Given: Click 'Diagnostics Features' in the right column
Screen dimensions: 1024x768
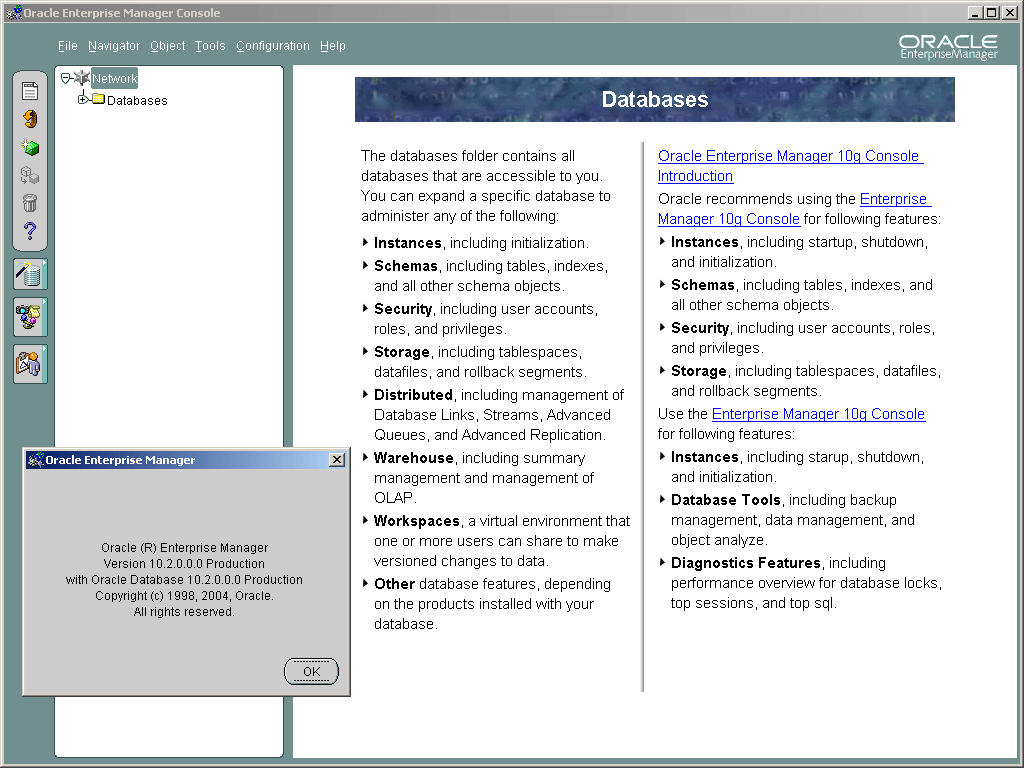Looking at the screenshot, I should tap(746, 563).
